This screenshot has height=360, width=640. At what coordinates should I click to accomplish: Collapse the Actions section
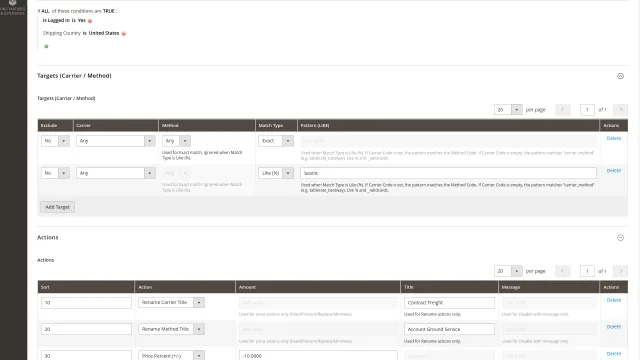620,238
